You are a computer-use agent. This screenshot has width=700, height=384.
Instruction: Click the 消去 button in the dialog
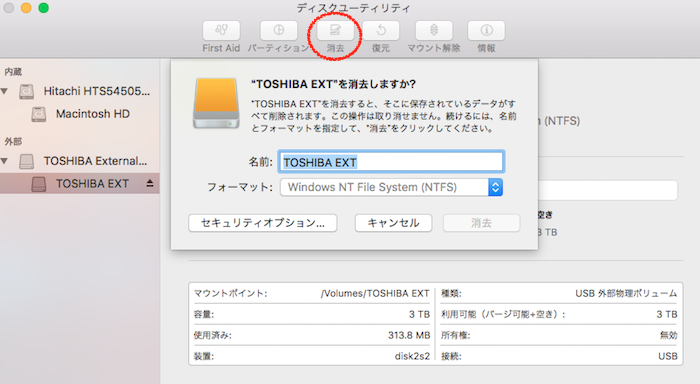[x=481, y=223]
